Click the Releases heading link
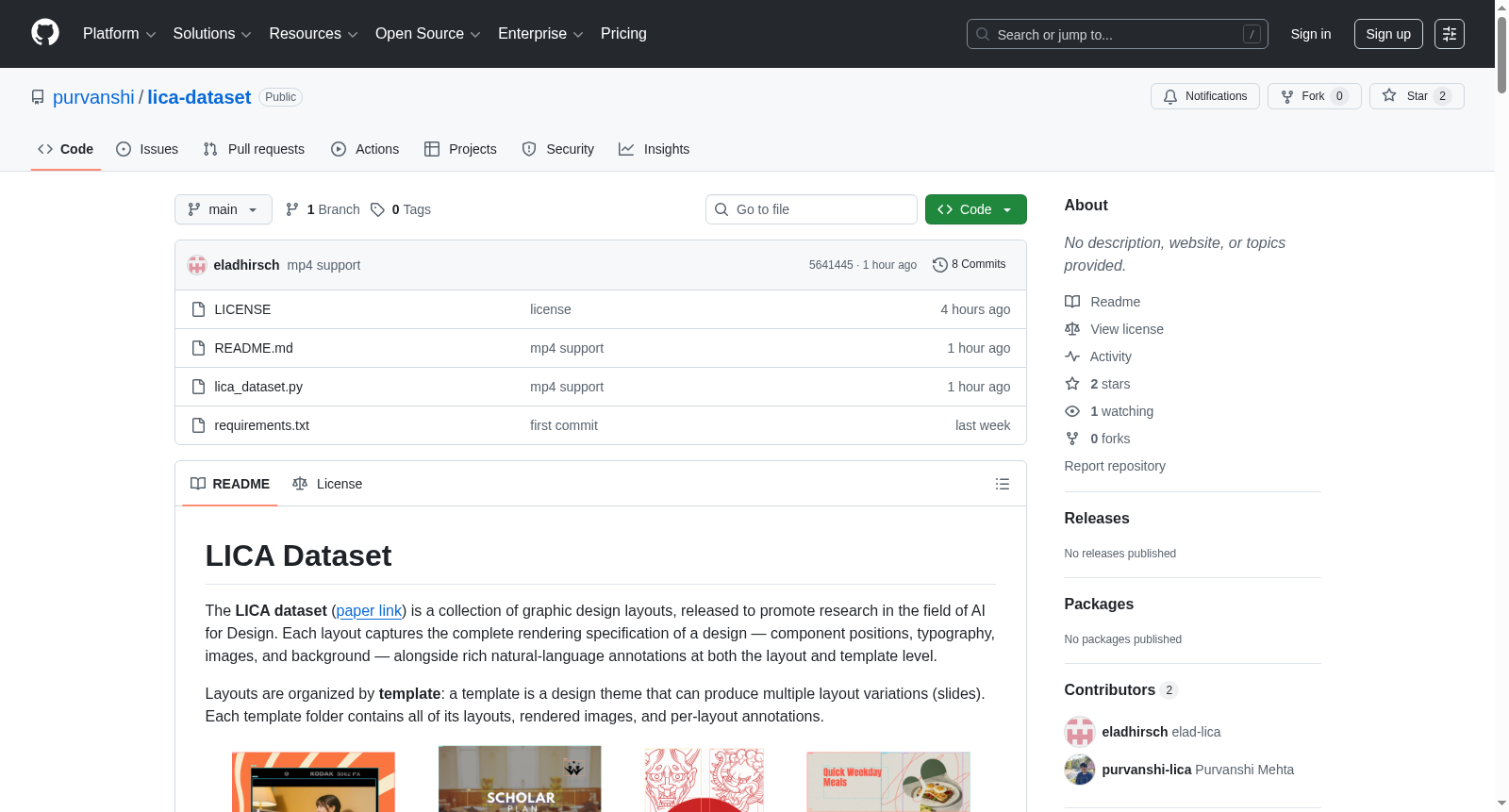The height and width of the screenshot is (812, 1509). [x=1097, y=519]
